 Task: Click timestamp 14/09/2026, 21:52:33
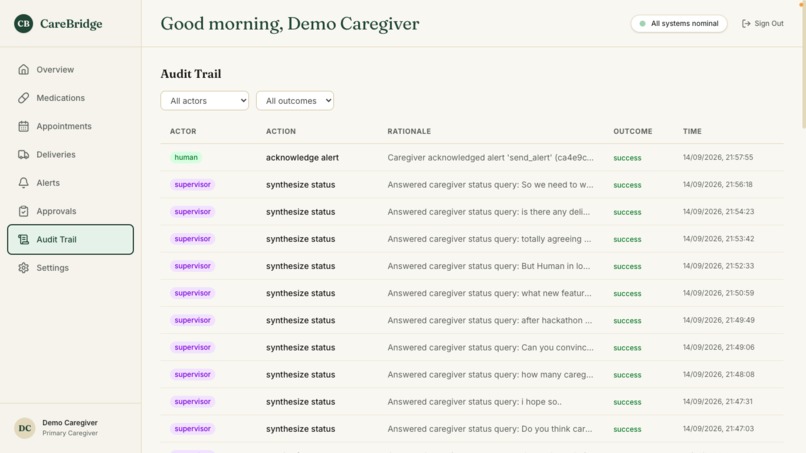718,266
